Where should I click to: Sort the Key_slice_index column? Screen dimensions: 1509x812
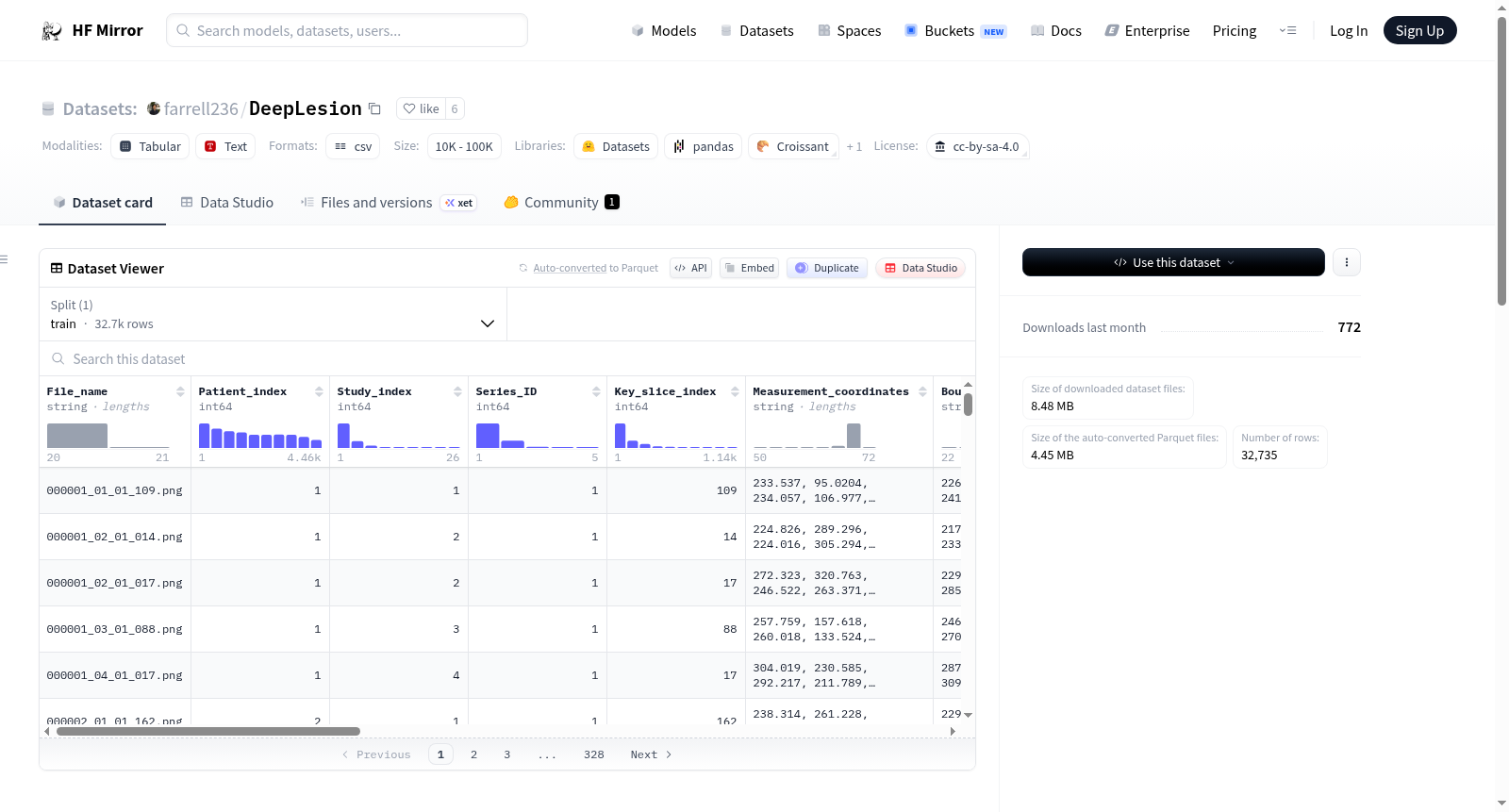tap(735, 391)
